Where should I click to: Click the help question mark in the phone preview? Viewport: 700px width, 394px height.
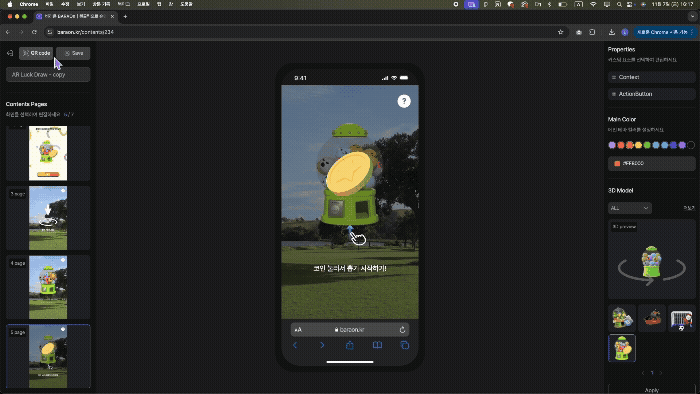pos(404,101)
